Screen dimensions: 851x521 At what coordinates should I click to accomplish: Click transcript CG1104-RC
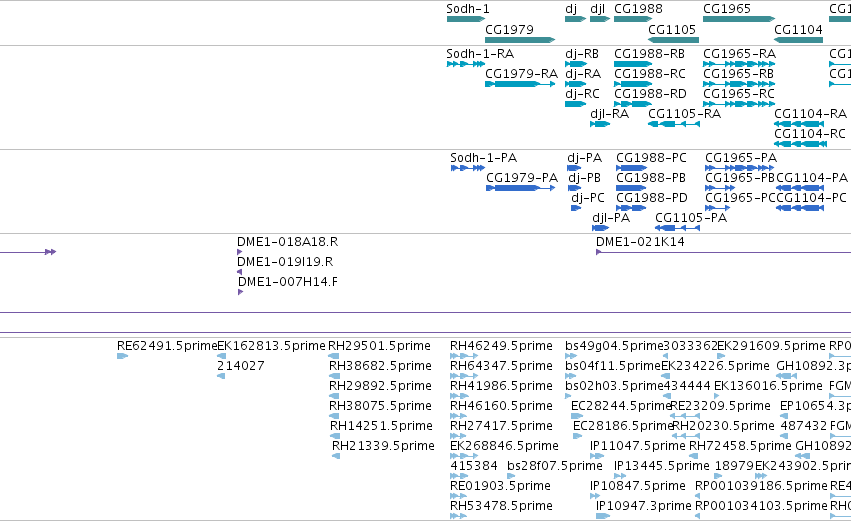click(800, 144)
